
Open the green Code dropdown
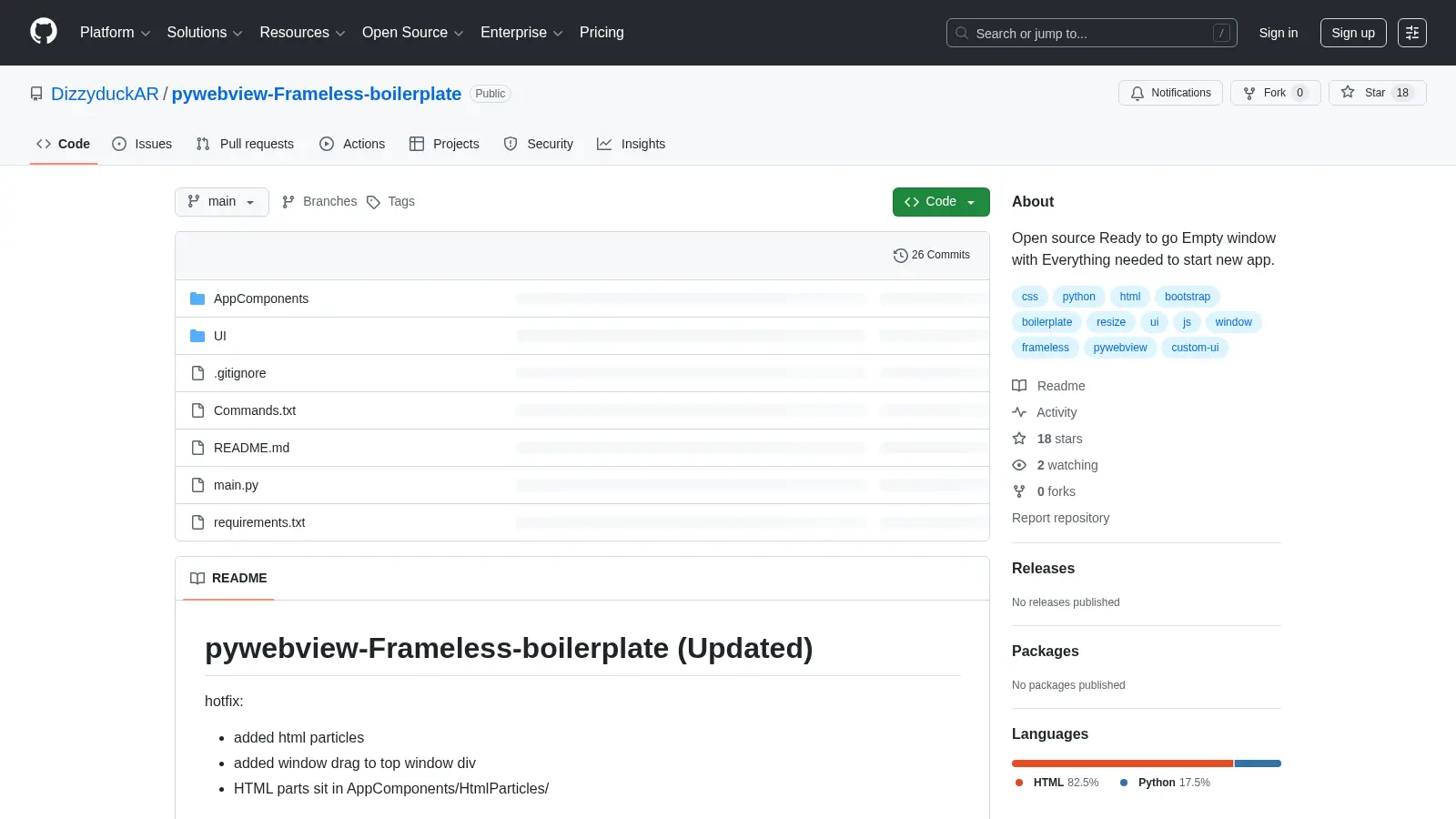tap(941, 202)
